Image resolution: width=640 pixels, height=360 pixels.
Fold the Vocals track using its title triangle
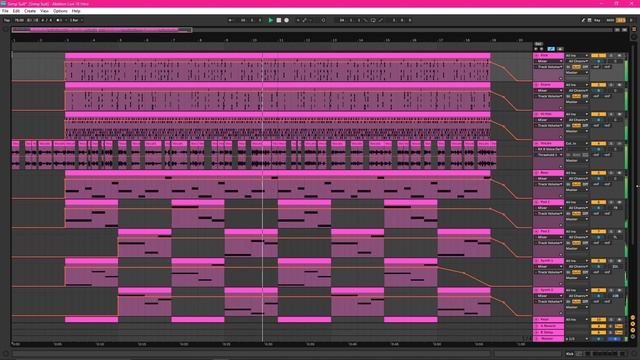click(537, 143)
